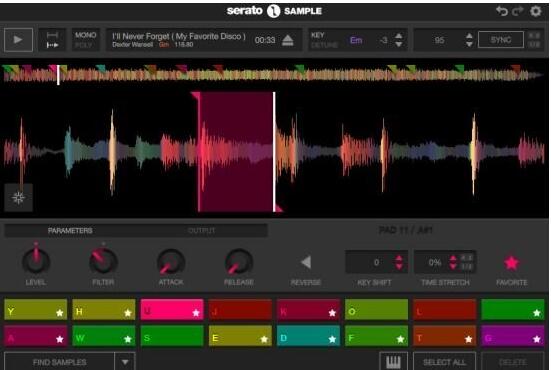The image size is (551, 370).
Task: Click the TIME STRETCH percent field
Action: [435, 262]
